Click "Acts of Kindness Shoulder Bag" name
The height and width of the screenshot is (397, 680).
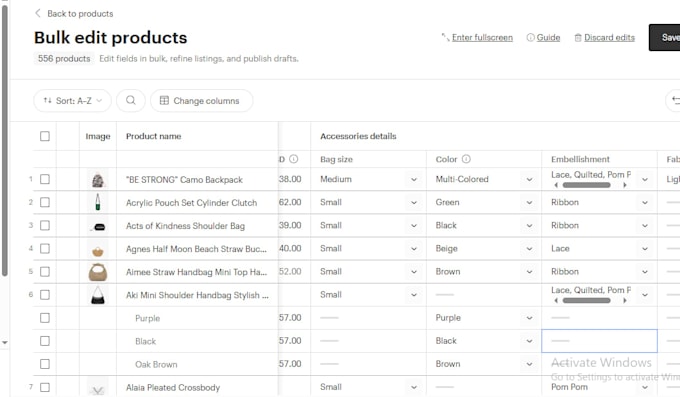pyautogui.click(x=185, y=226)
